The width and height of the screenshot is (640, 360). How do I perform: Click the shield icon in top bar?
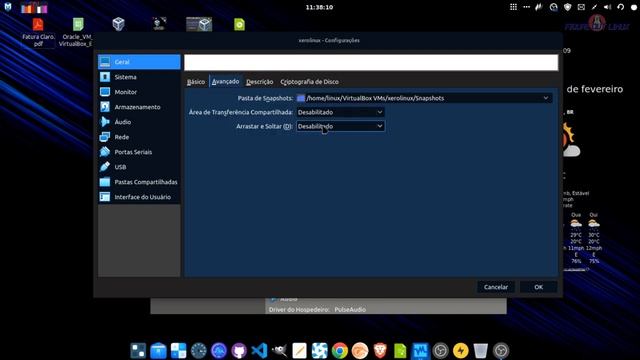pyautogui.click(x=567, y=7)
